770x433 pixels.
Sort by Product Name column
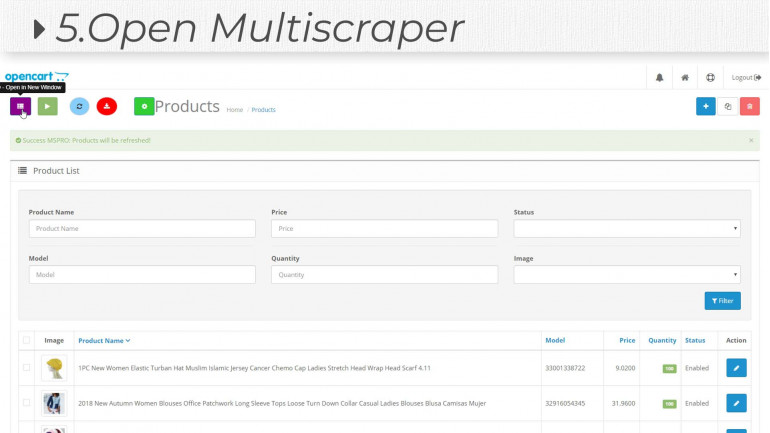104,340
